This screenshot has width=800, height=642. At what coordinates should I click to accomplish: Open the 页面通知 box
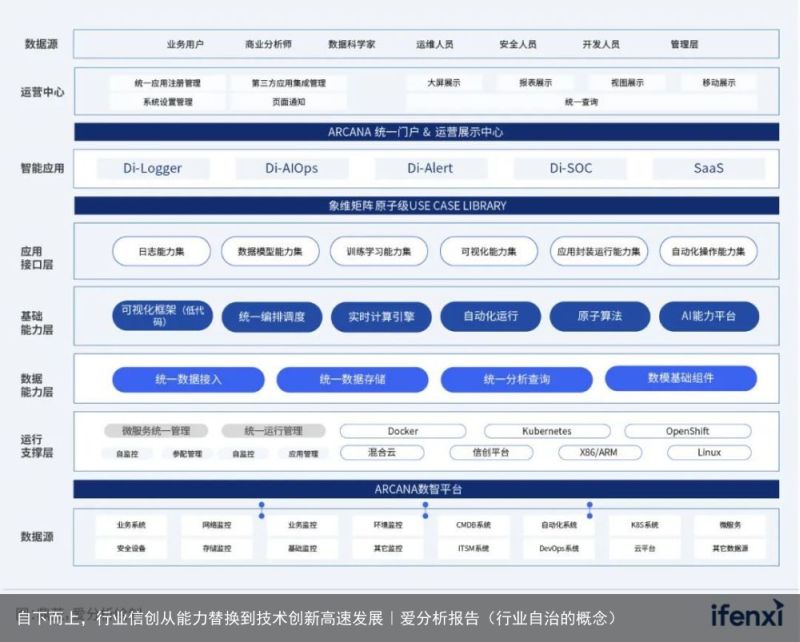(x=288, y=102)
